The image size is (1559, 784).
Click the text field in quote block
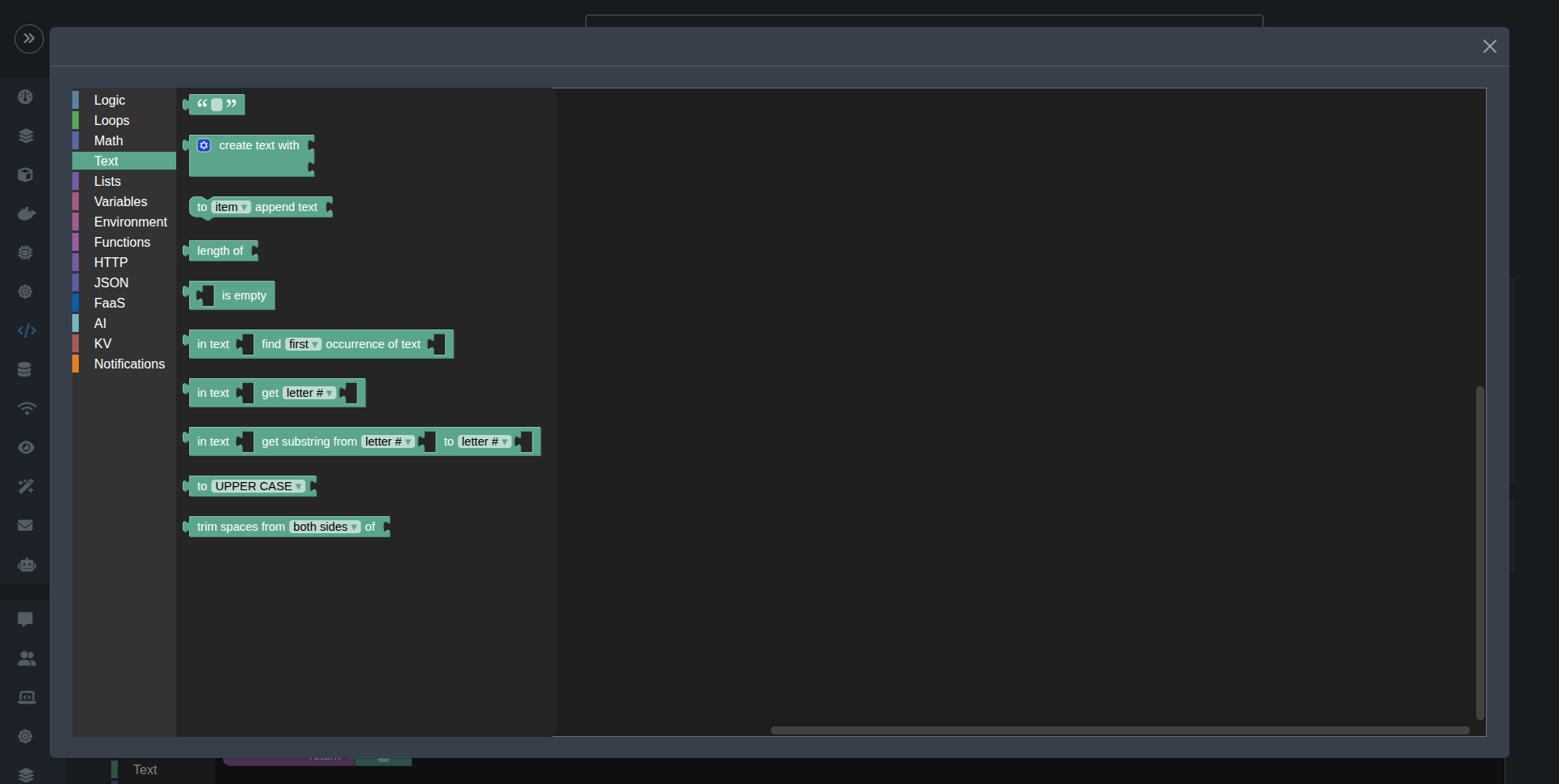pos(217,105)
